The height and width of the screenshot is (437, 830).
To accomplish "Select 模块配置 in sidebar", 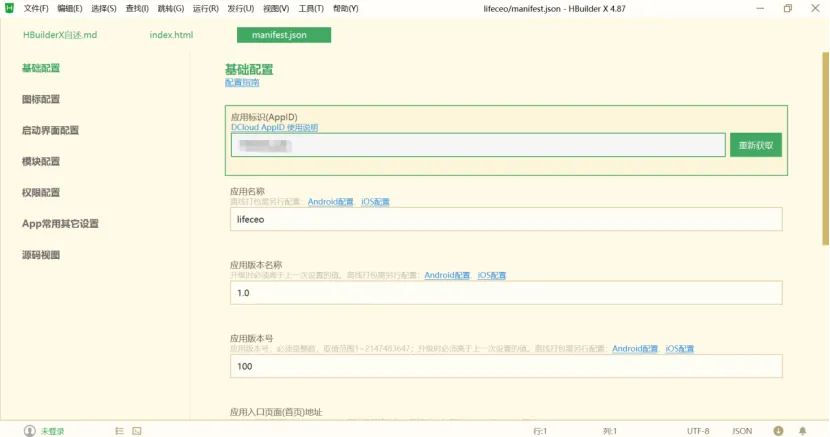I will [x=41, y=161].
